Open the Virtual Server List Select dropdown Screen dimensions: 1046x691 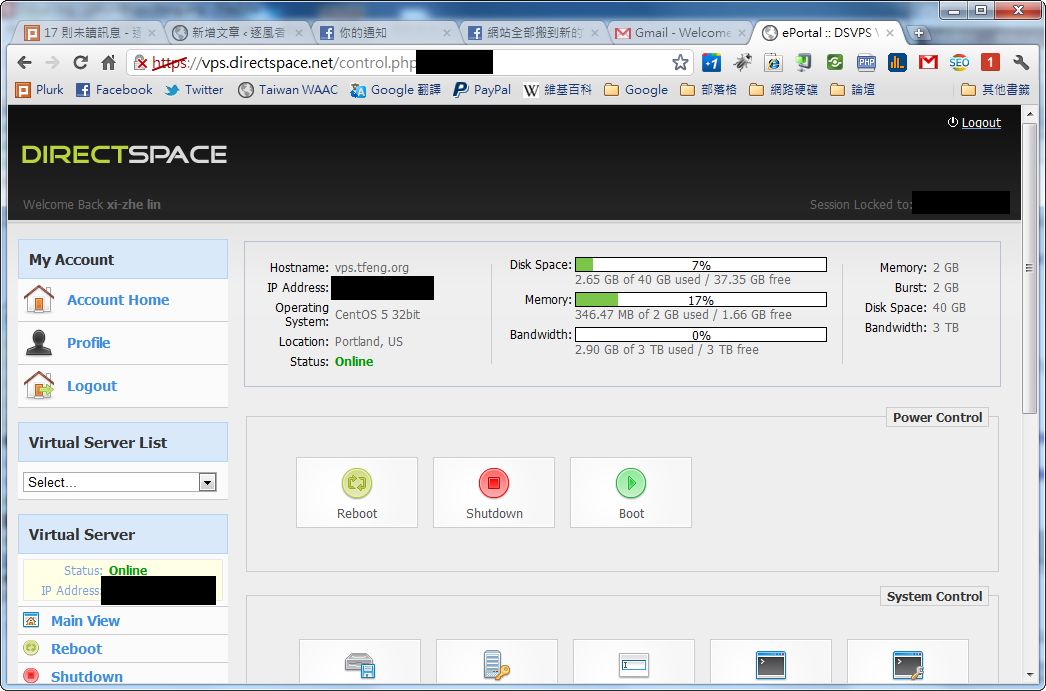(120, 482)
